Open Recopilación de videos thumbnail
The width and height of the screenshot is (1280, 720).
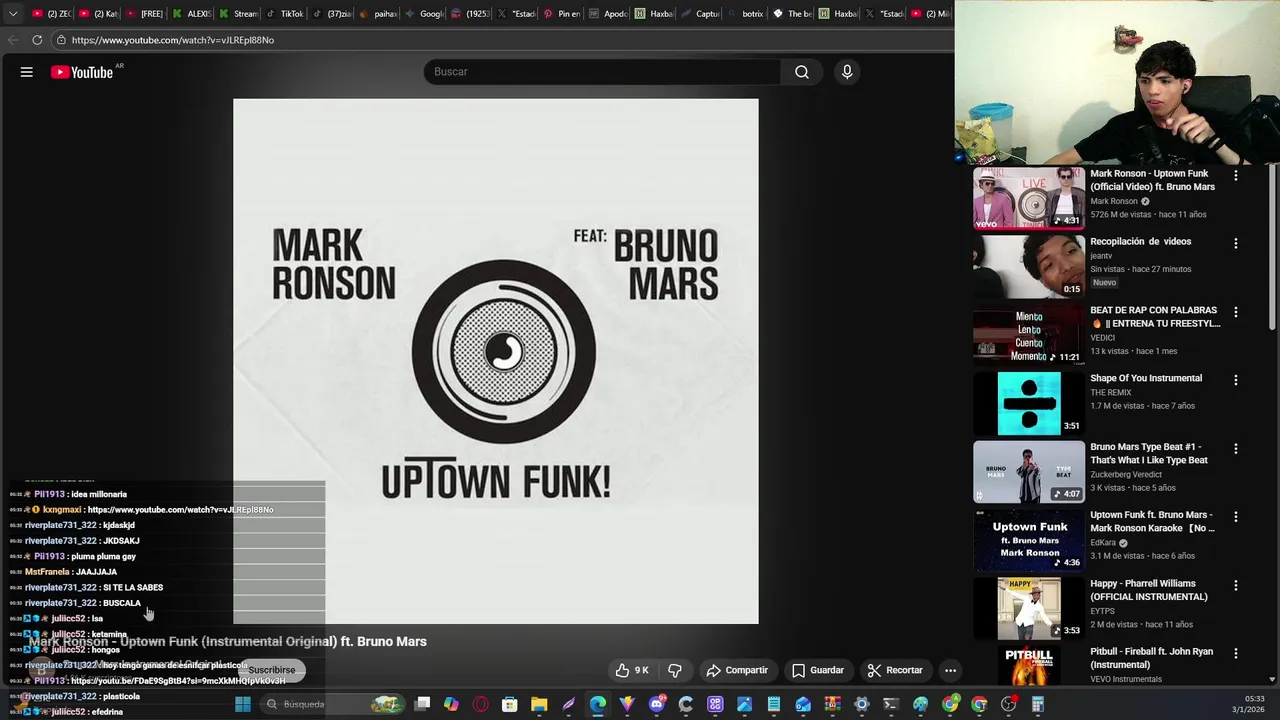tap(1029, 267)
